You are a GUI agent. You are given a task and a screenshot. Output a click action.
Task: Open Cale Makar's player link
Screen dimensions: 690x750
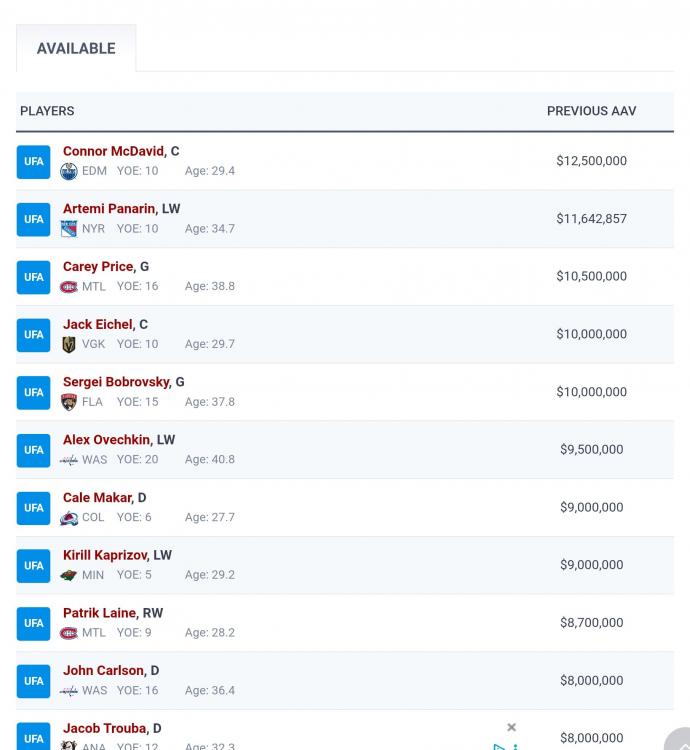tap(97, 498)
